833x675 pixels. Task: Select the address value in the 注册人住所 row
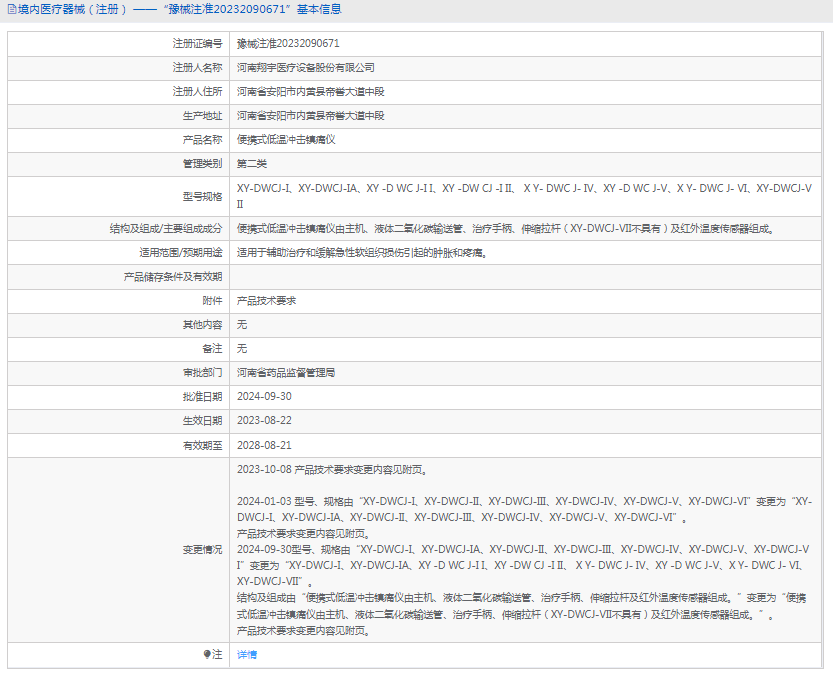click(310, 91)
